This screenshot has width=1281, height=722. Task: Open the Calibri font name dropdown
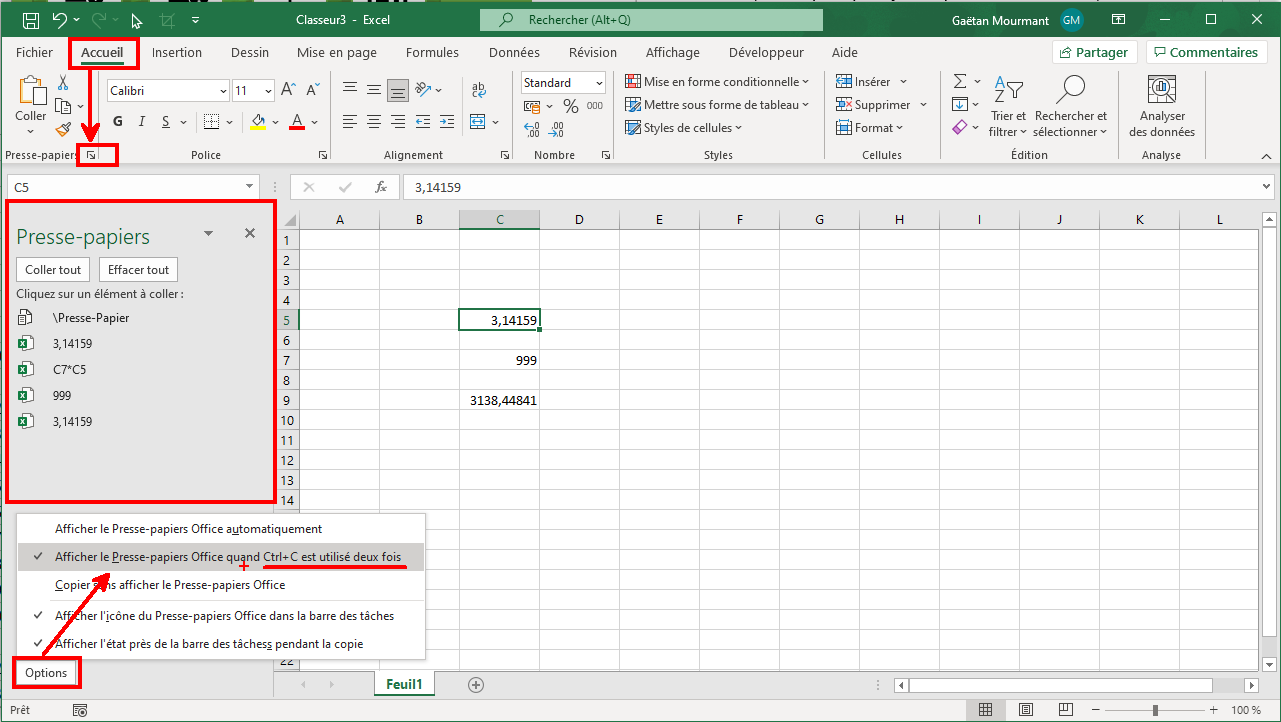223,91
